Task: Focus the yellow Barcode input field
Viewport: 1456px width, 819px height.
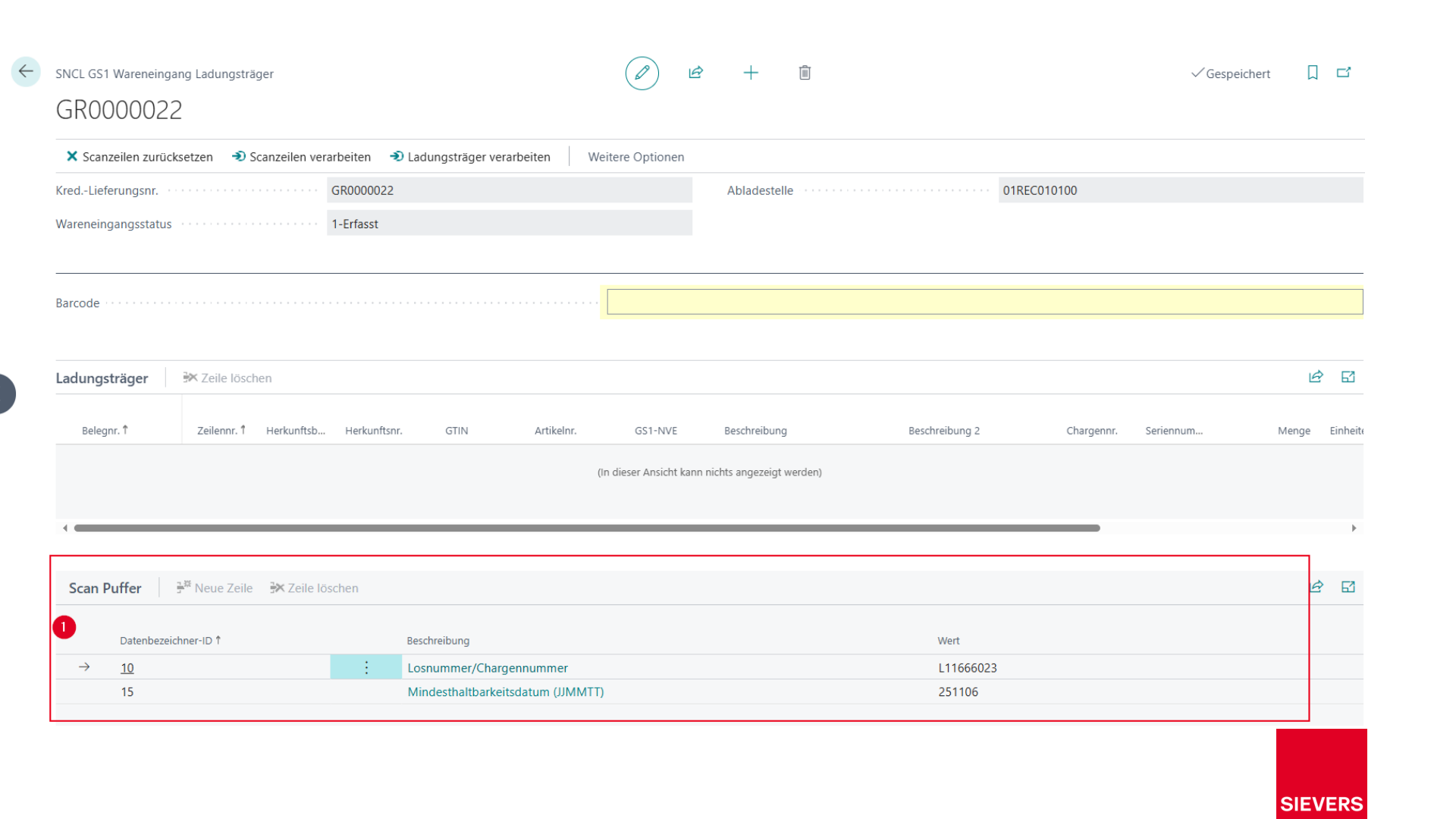Action: point(984,302)
